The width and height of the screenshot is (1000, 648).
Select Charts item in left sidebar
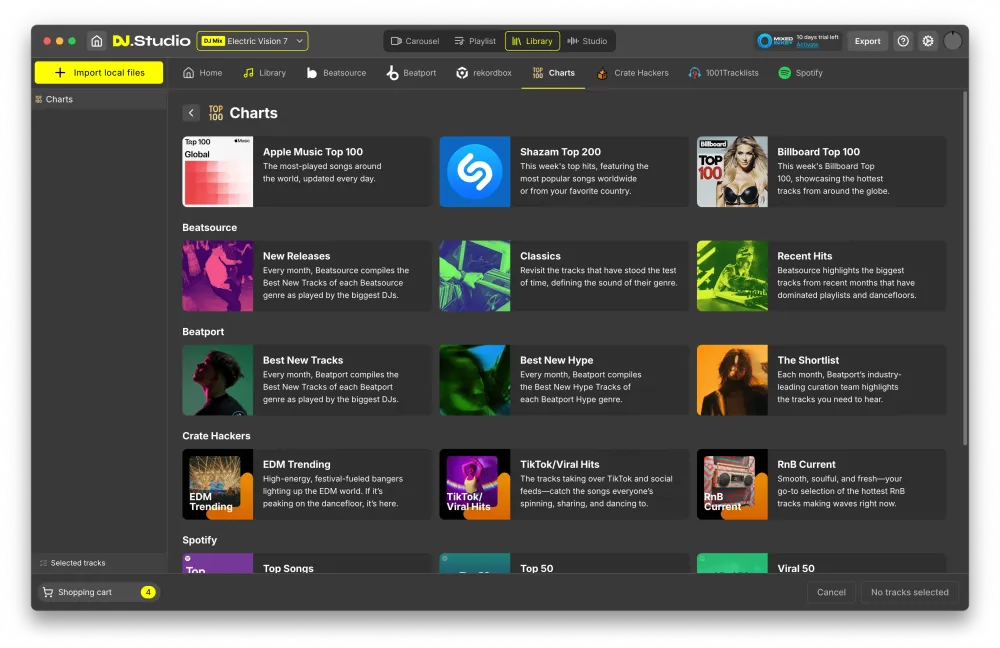(99, 99)
